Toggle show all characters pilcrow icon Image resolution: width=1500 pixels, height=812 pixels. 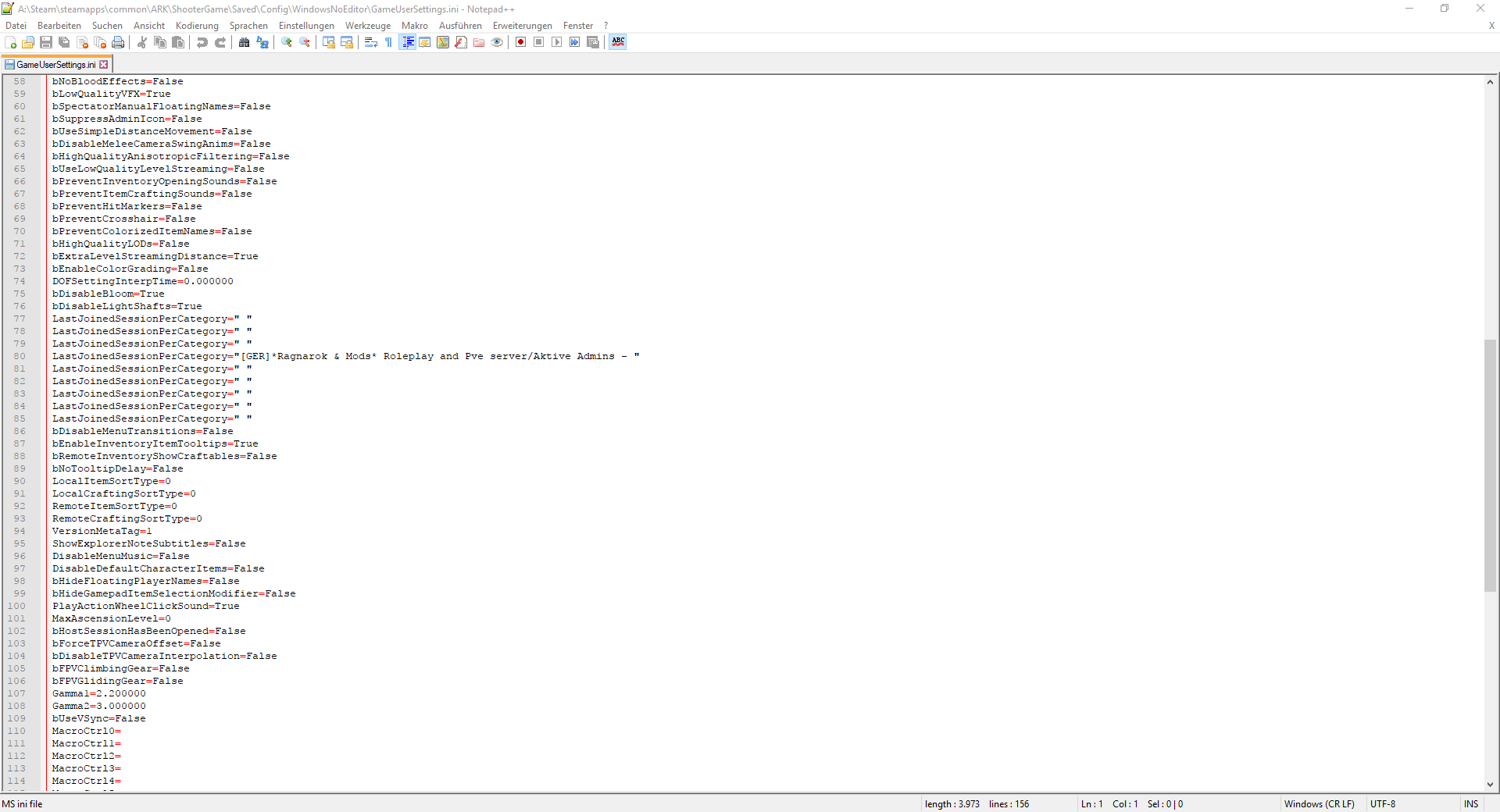388,42
